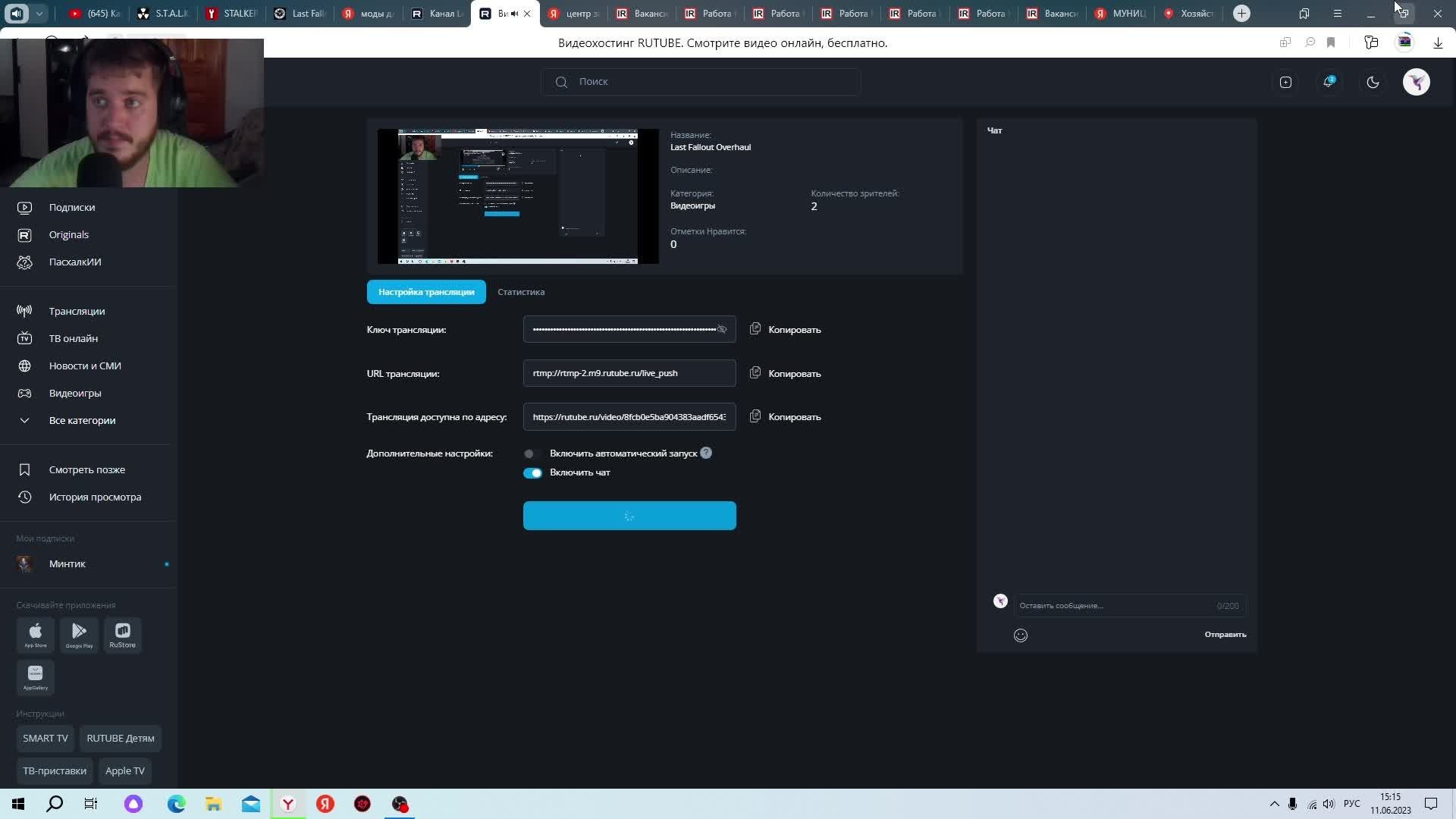Open the RuStore app download icon
The height and width of the screenshot is (819, 1456).
(x=122, y=635)
